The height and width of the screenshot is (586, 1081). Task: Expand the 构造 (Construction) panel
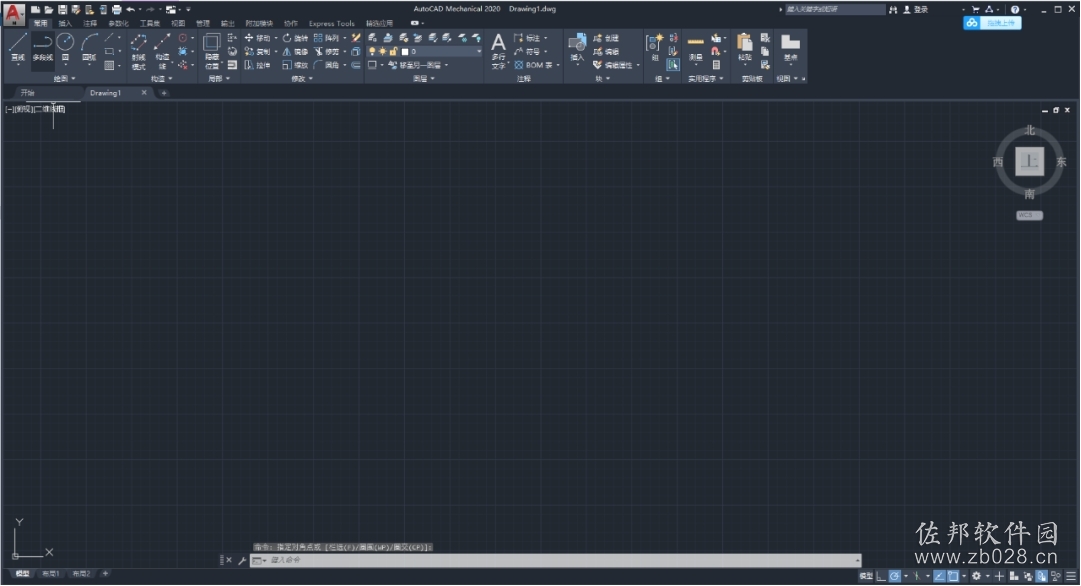click(162, 79)
